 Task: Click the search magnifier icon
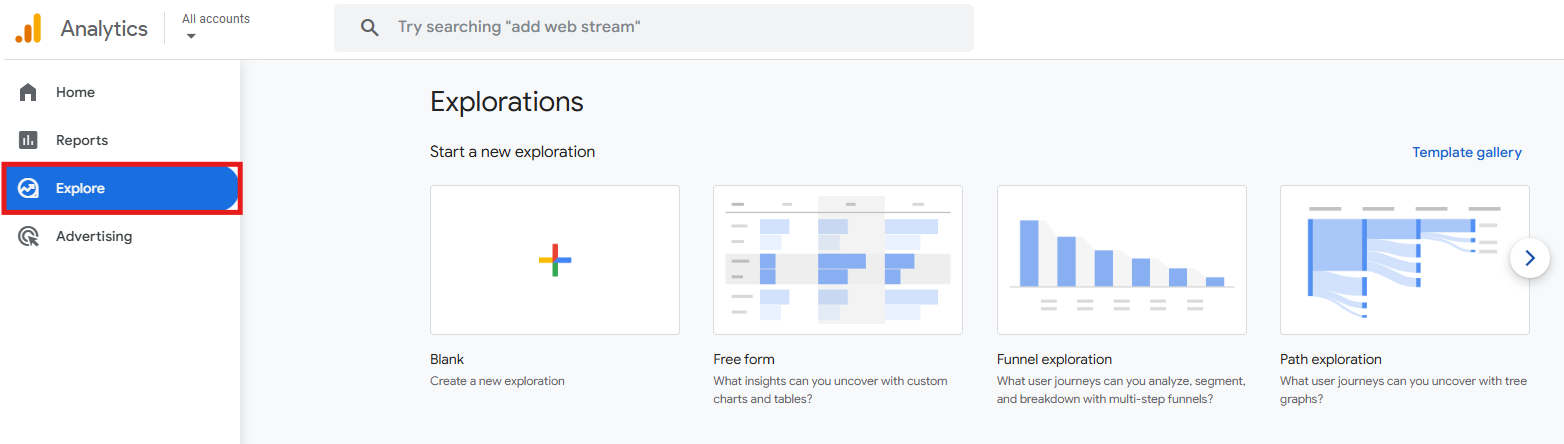(369, 28)
